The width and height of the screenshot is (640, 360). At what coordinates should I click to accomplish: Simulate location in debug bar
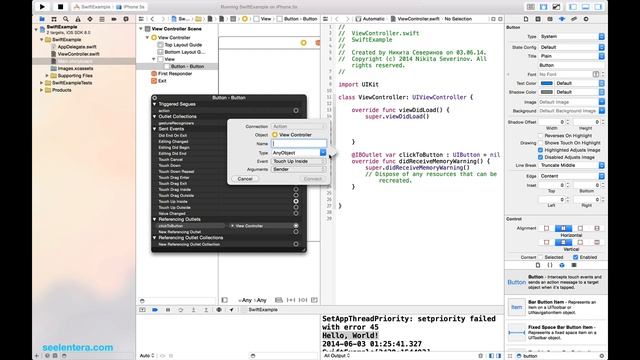[232, 310]
